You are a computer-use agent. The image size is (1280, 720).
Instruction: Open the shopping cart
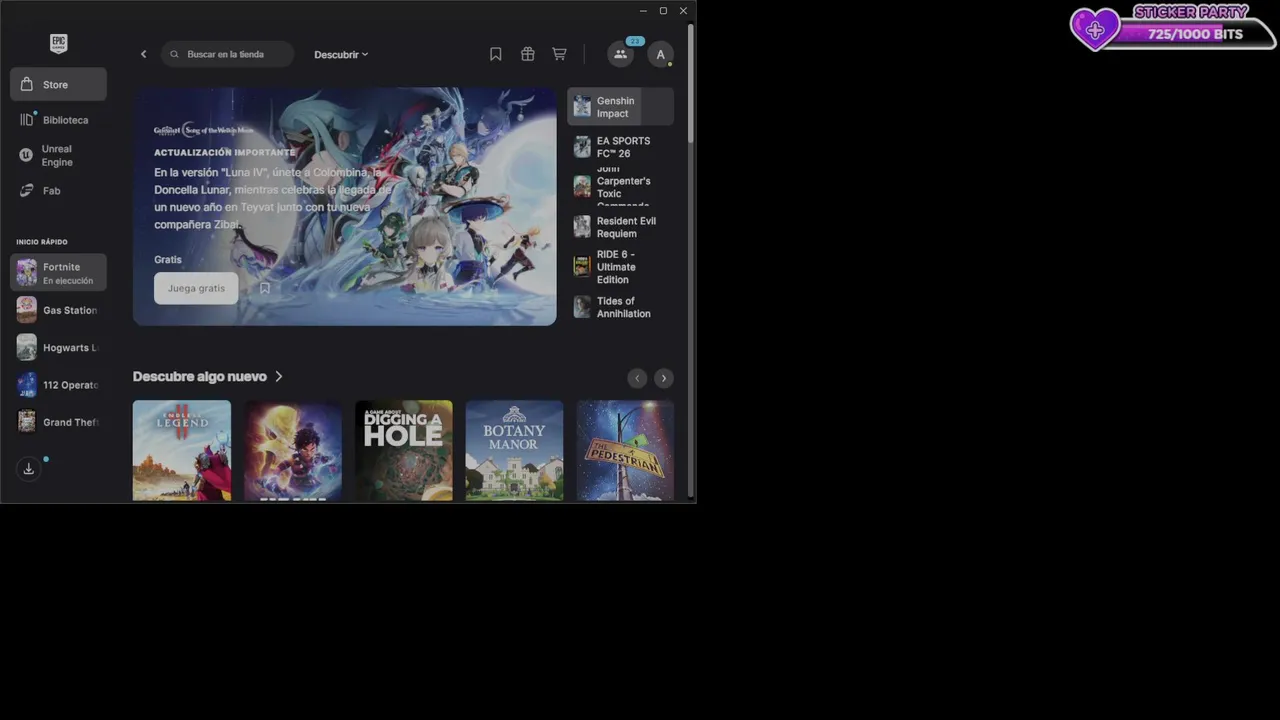tap(559, 54)
